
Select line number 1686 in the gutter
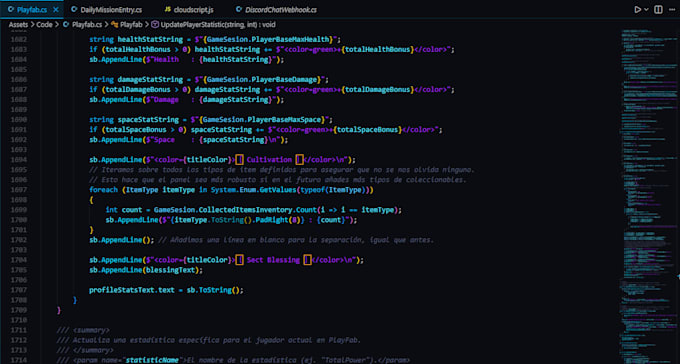[18, 79]
